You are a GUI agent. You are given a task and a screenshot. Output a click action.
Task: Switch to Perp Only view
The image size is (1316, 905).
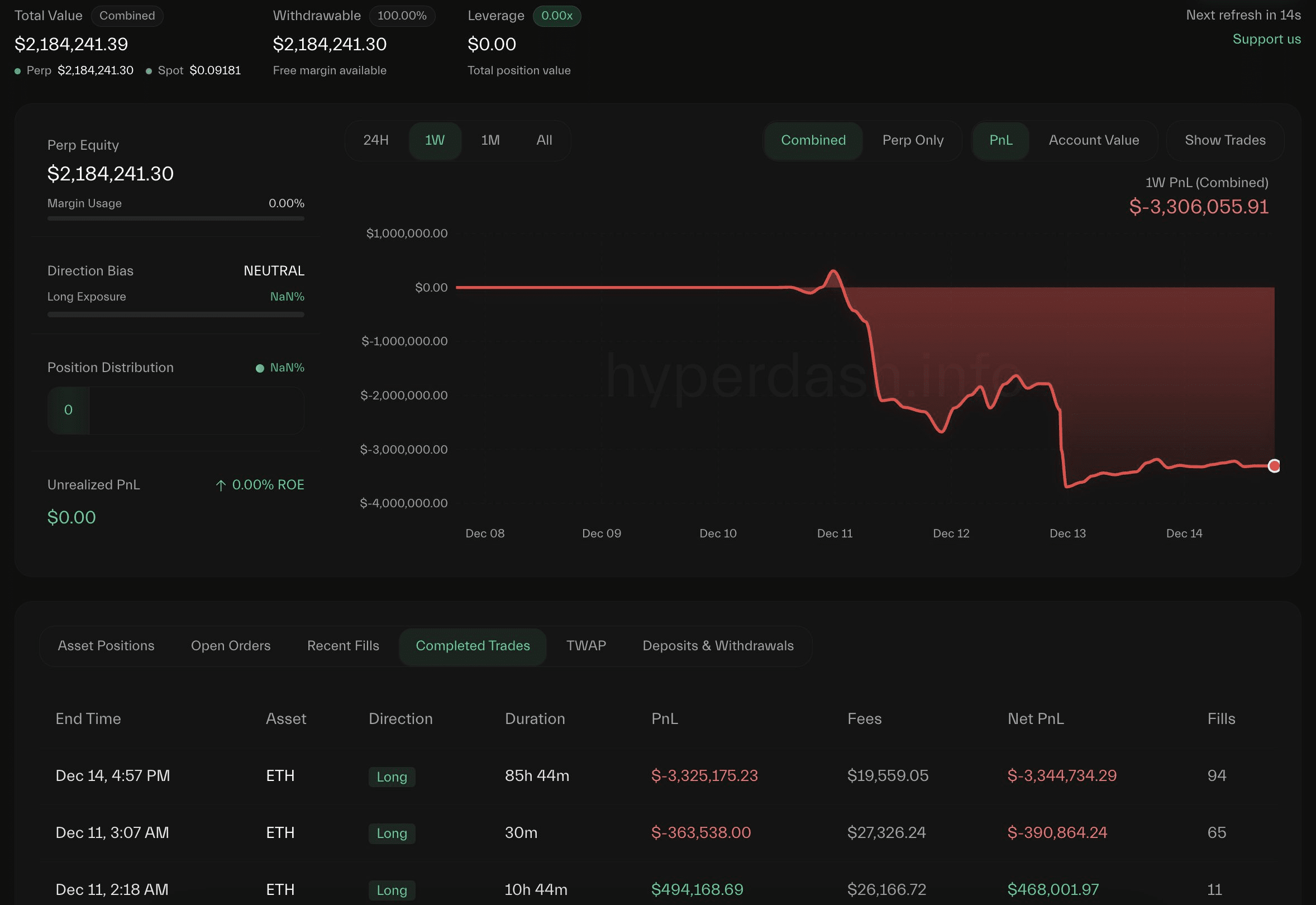pyautogui.click(x=912, y=140)
